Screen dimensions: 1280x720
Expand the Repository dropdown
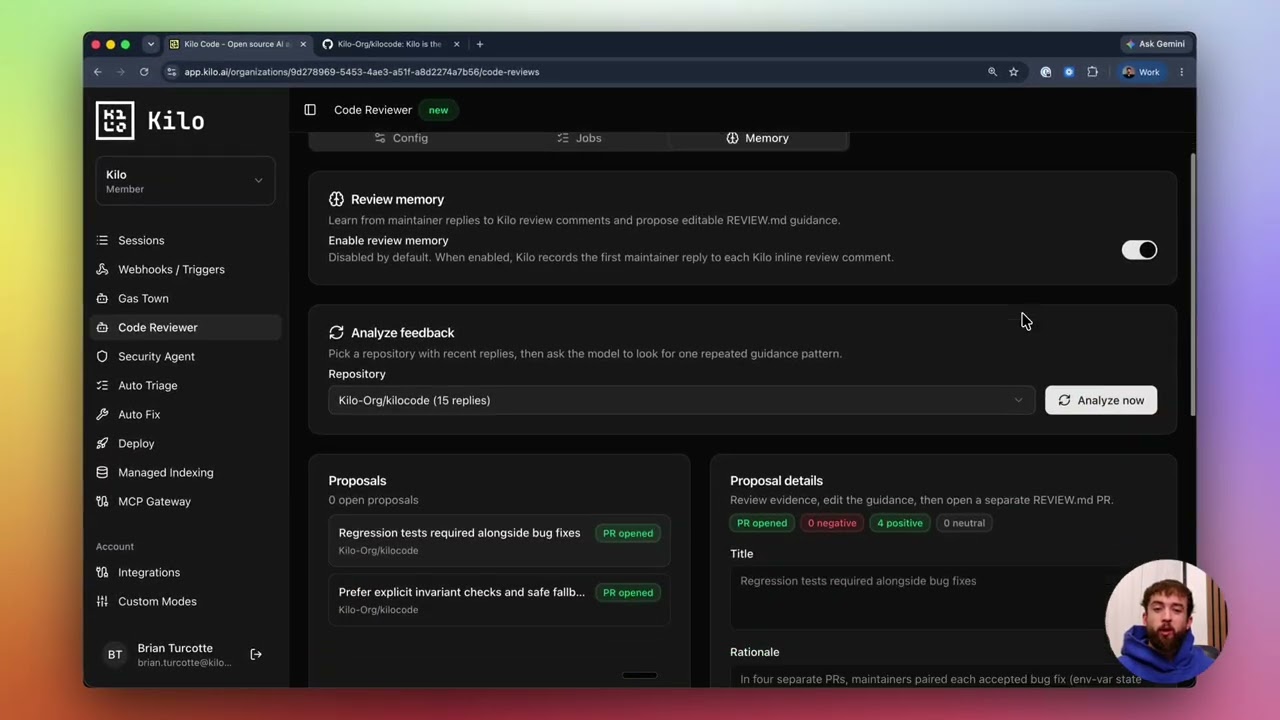681,400
